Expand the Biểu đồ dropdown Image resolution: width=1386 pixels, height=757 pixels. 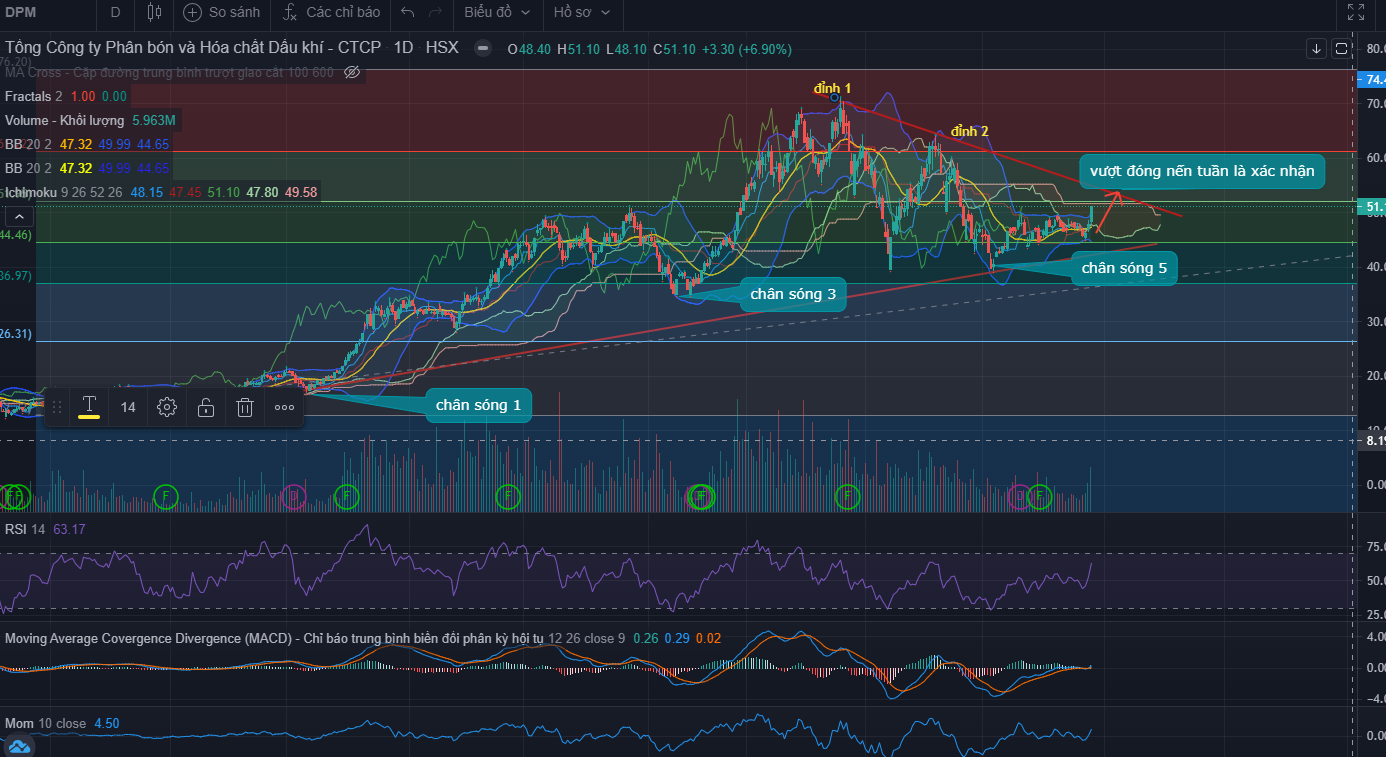pos(497,13)
